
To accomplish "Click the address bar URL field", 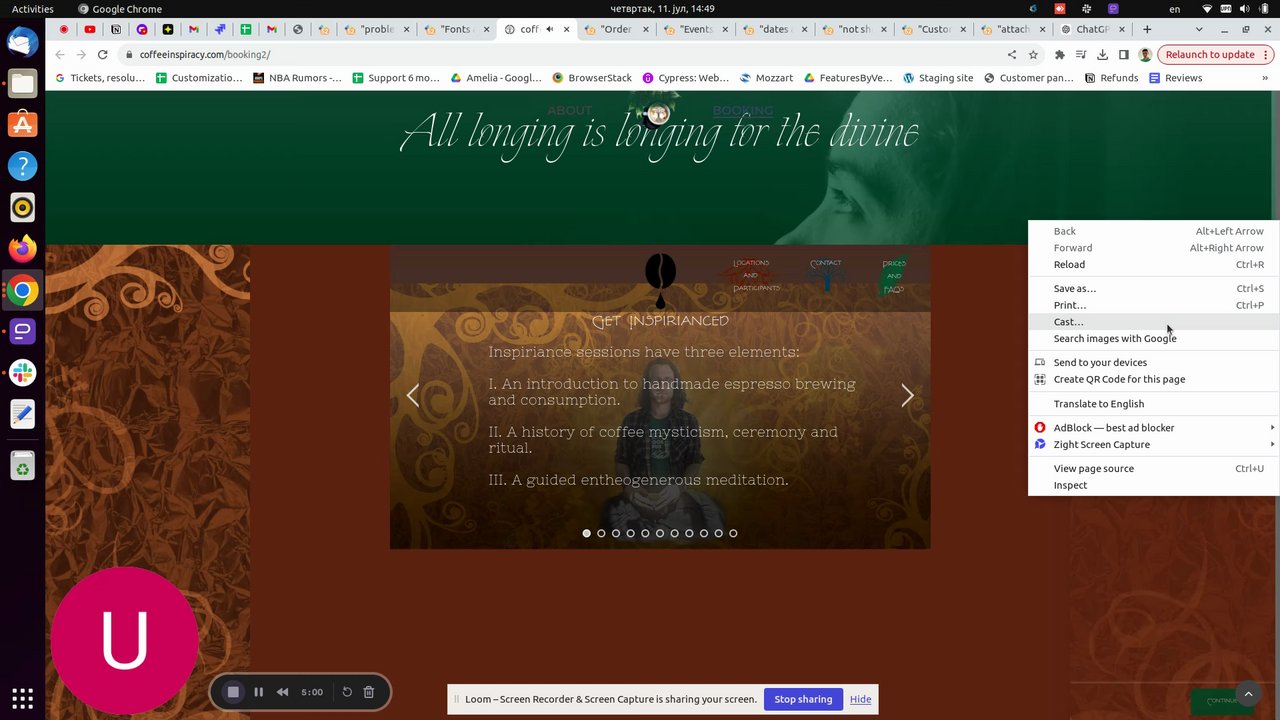I will (x=560, y=55).
